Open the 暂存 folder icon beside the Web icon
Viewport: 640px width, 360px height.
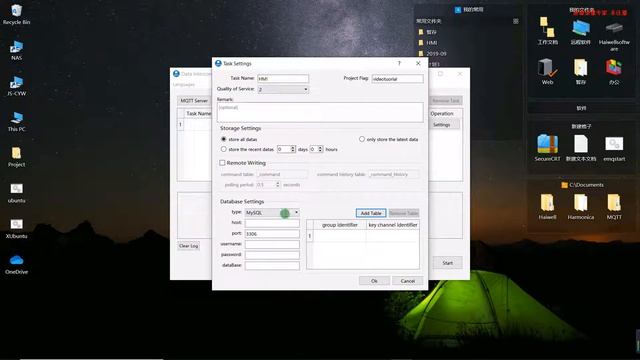[x=580, y=71]
